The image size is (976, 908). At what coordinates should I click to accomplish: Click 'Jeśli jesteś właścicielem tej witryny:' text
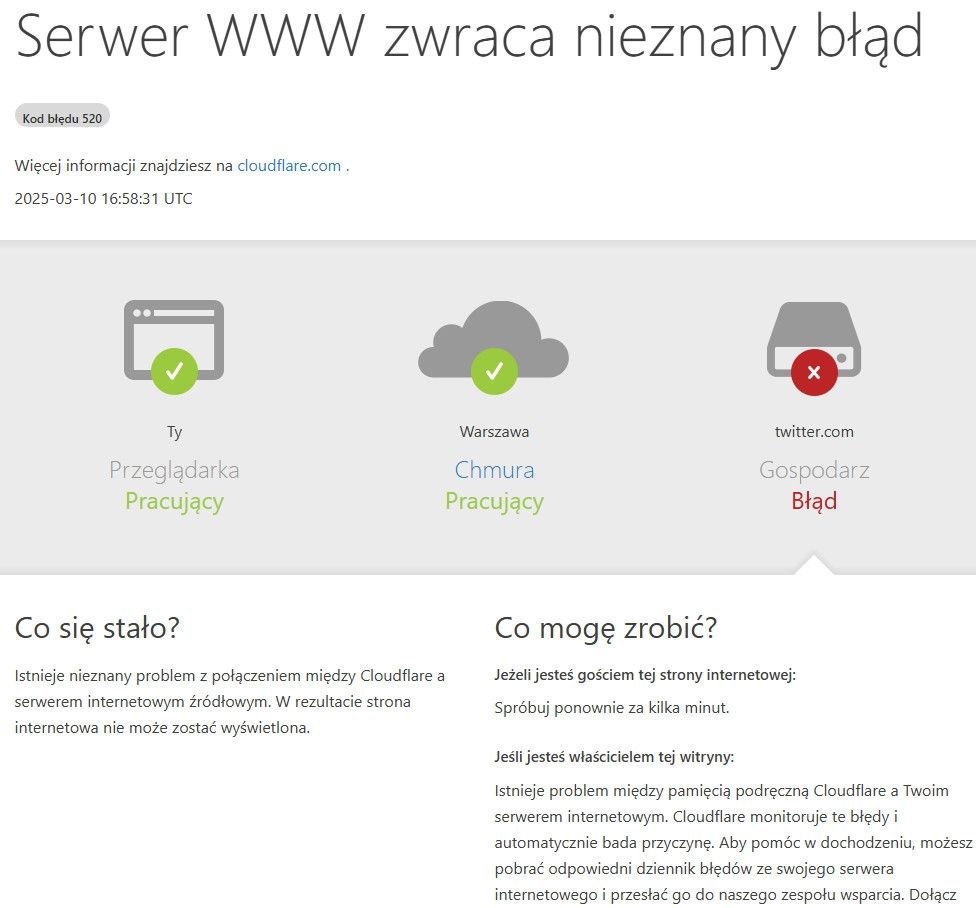coord(614,757)
